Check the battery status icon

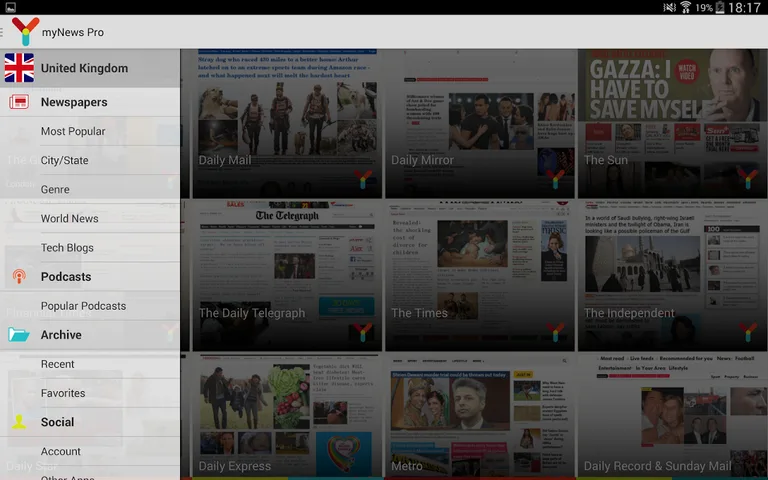coord(720,7)
